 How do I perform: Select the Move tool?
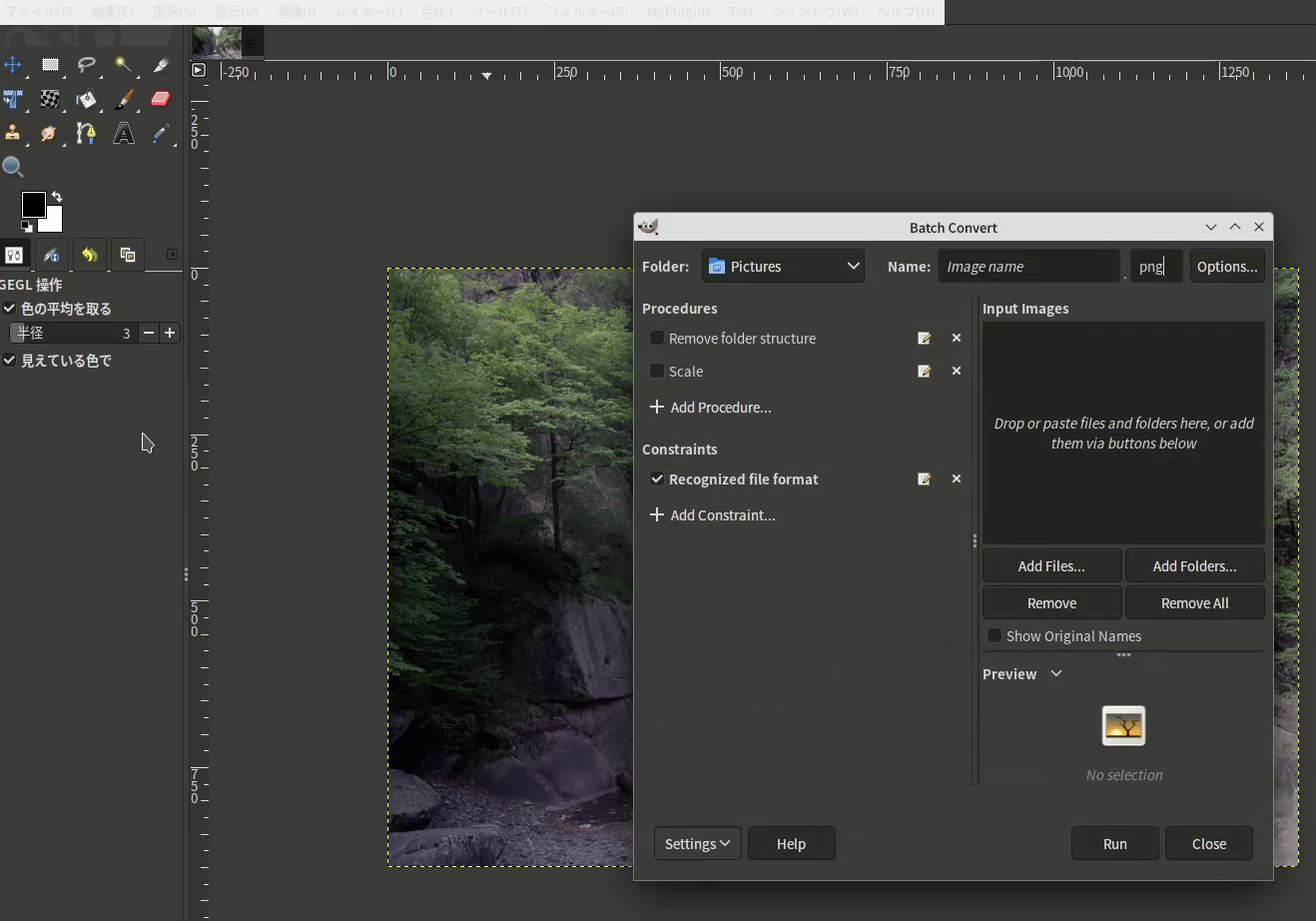pyautogui.click(x=14, y=66)
